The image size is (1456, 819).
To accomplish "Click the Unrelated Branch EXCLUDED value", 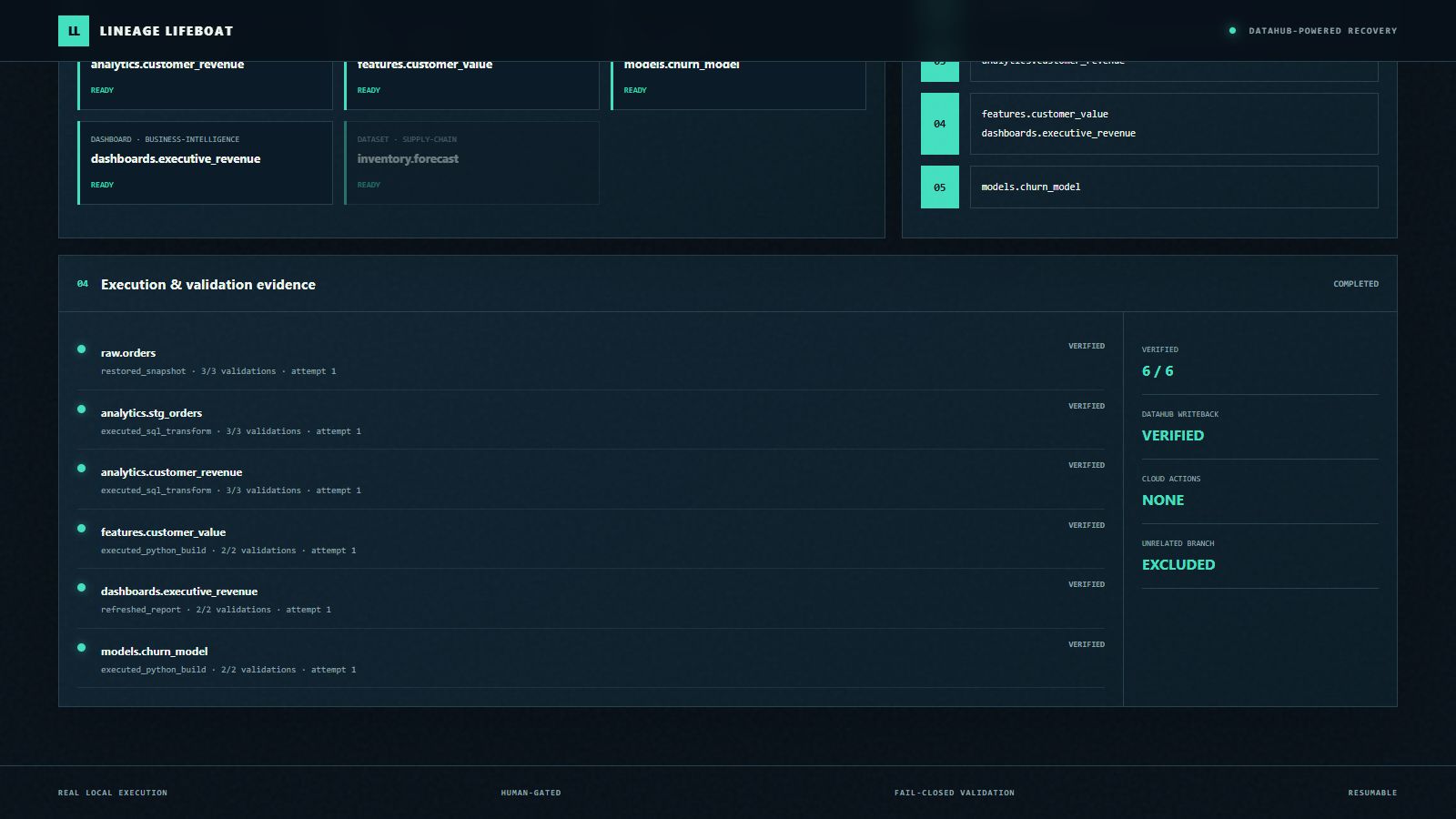I will click(x=1178, y=565).
